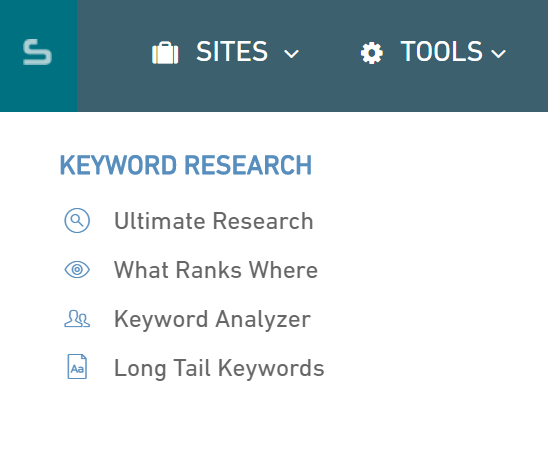Select Long Tail Keywords
The height and width of the screenshot is (465, 548).
[x=219, y=368]
